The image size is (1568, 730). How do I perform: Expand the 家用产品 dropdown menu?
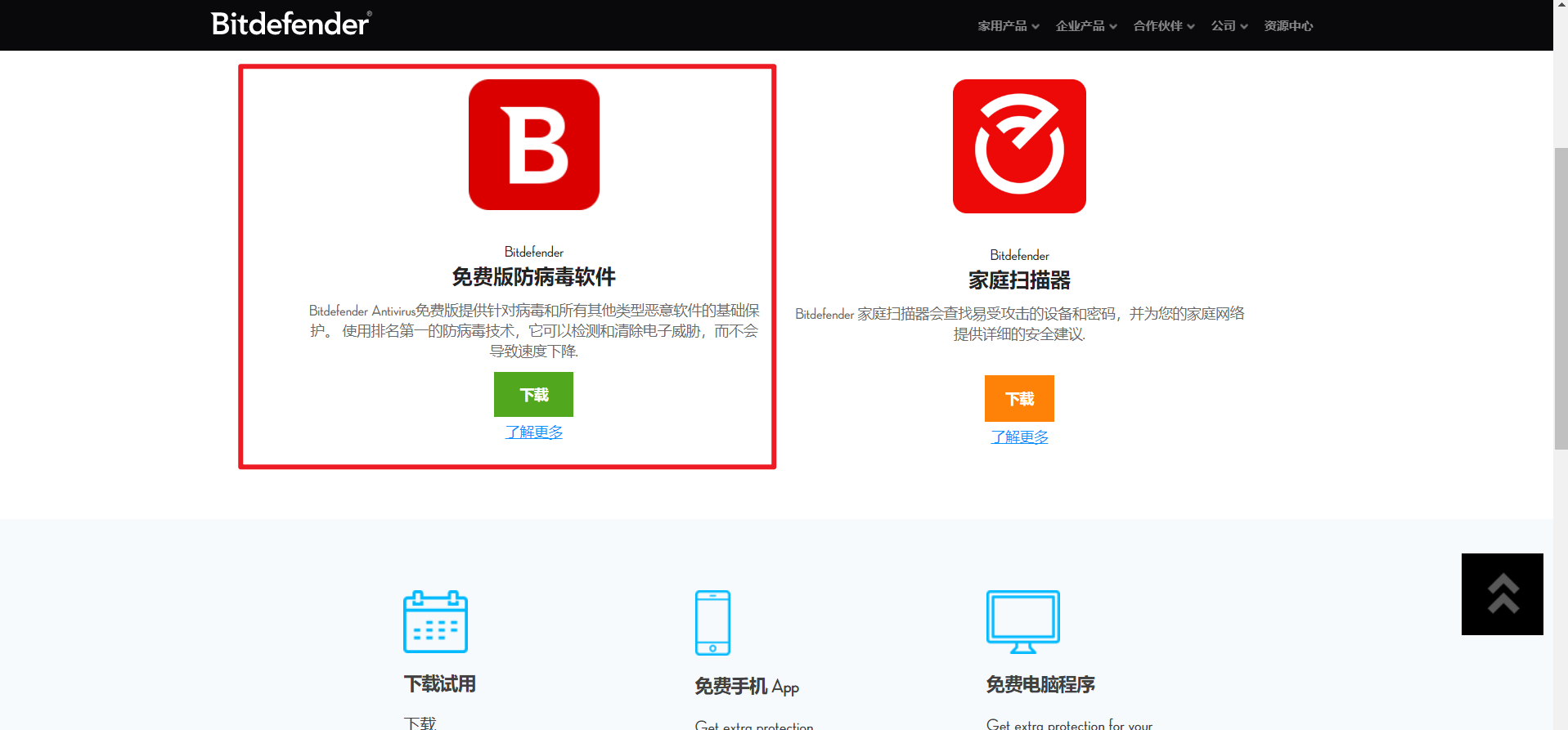(1009, 26)
